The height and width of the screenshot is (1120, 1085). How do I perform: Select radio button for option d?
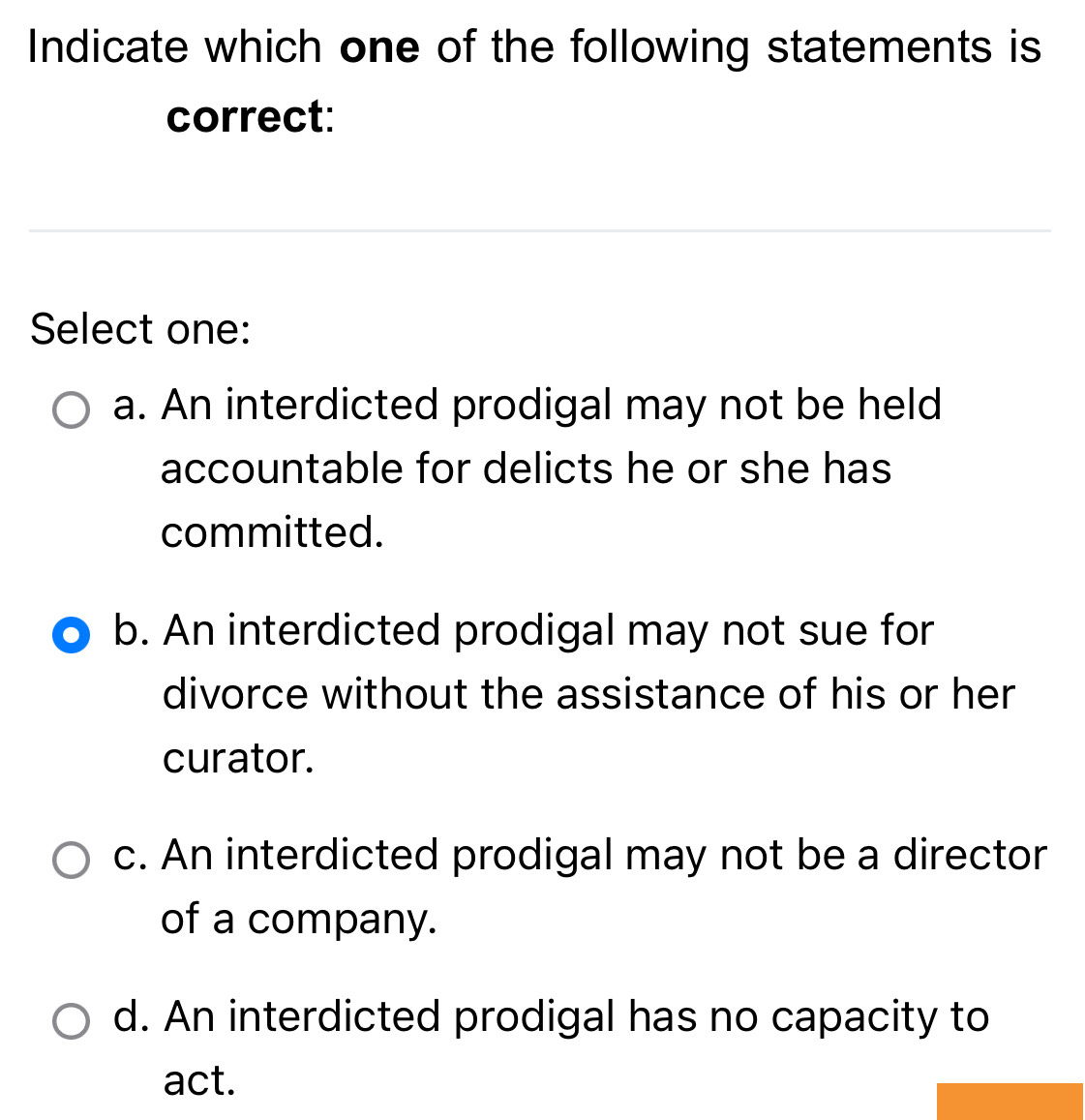(x=70, y=1021)
